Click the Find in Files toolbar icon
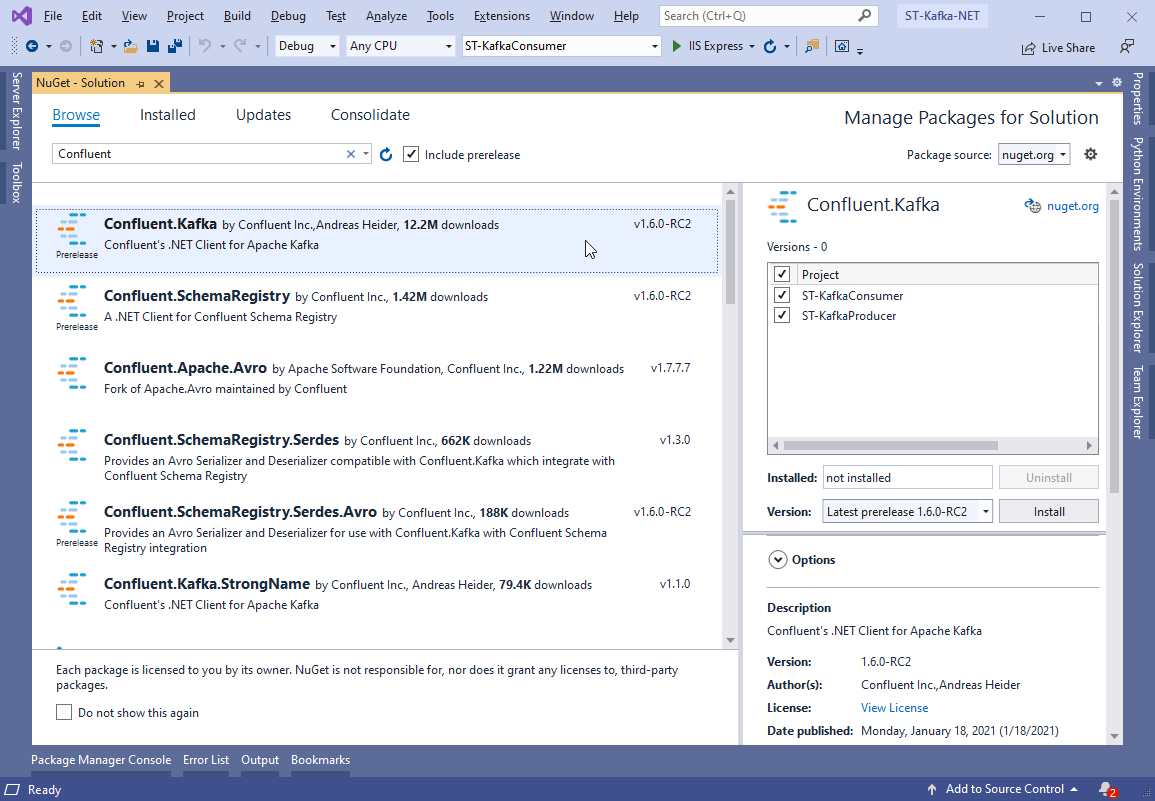The image size is (1155, 801). point(812,46)
